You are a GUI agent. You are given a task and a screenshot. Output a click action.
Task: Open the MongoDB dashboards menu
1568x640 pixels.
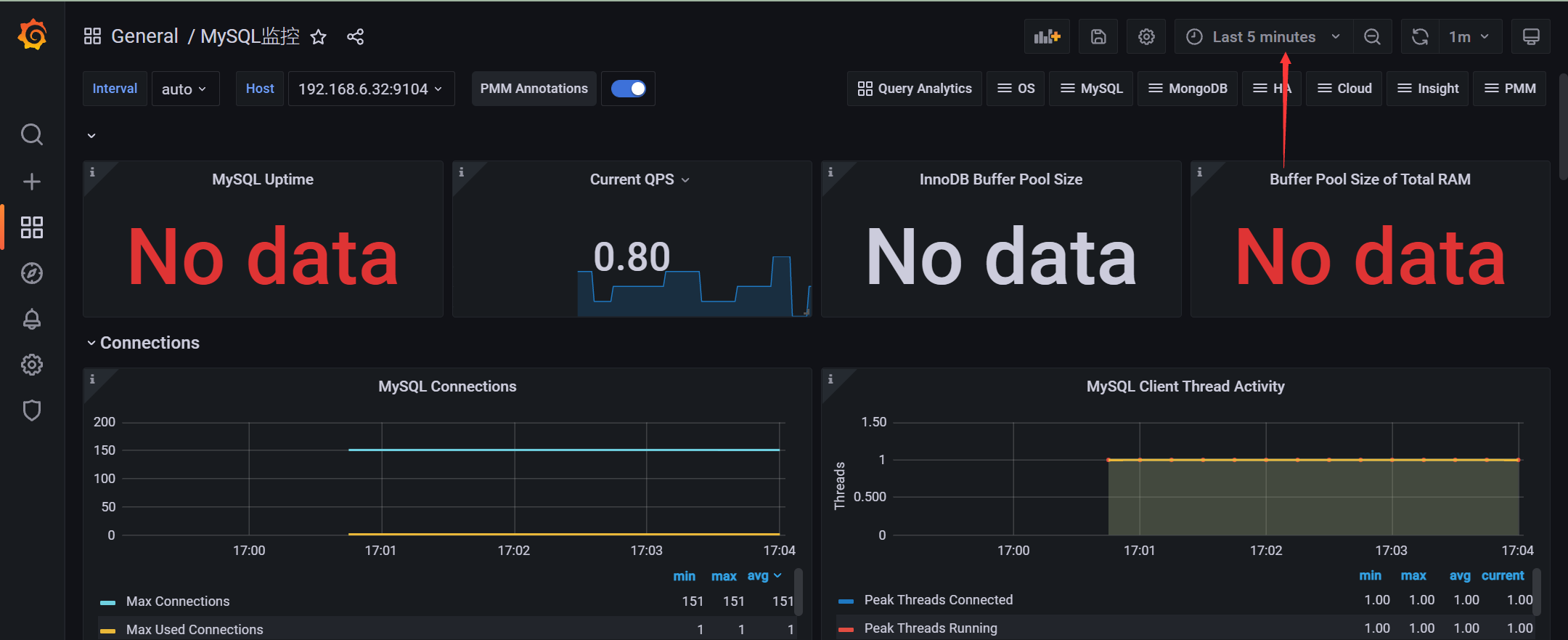pos(1188,89)
